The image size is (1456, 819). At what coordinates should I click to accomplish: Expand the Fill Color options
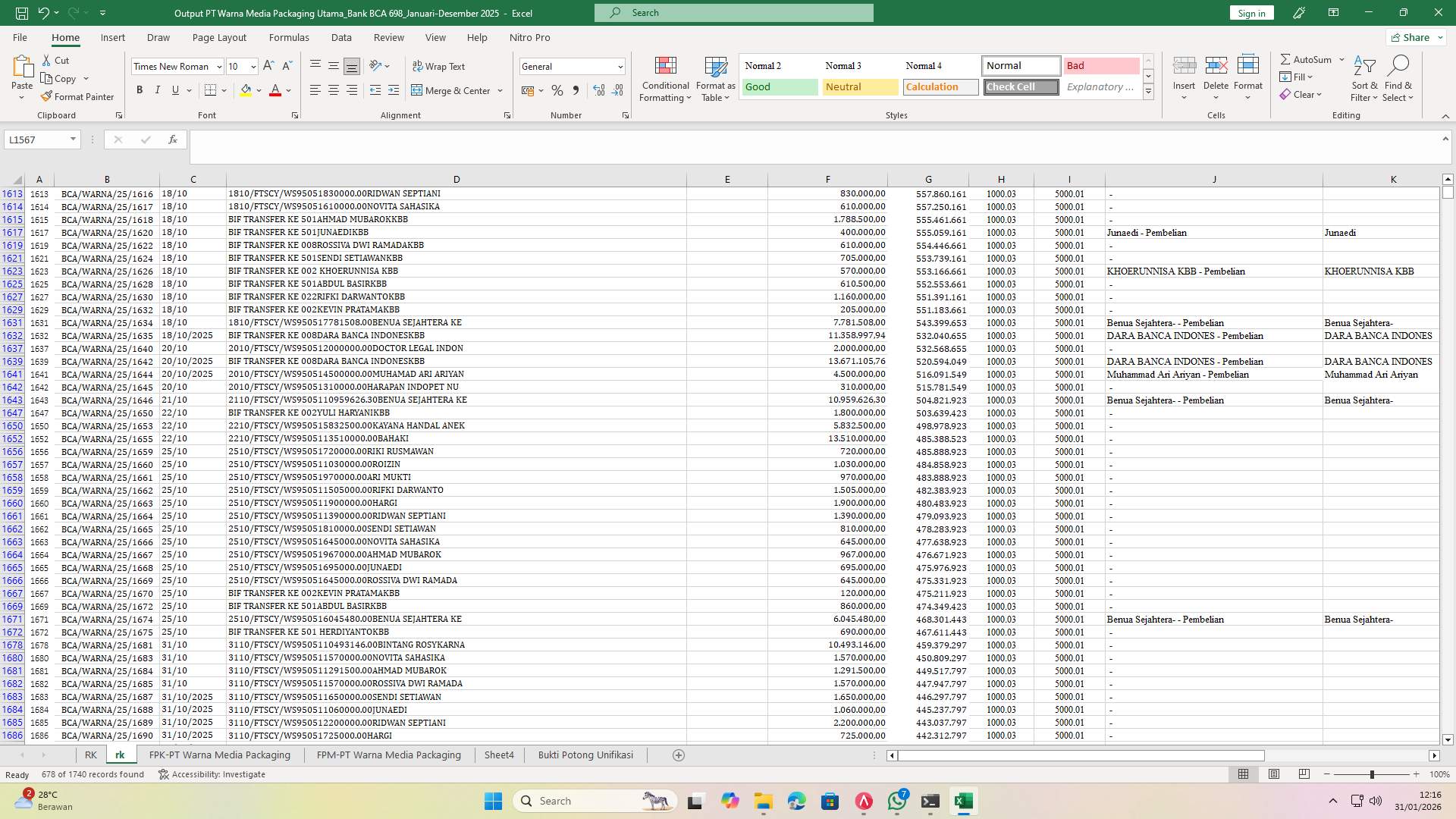click(258, 90)
